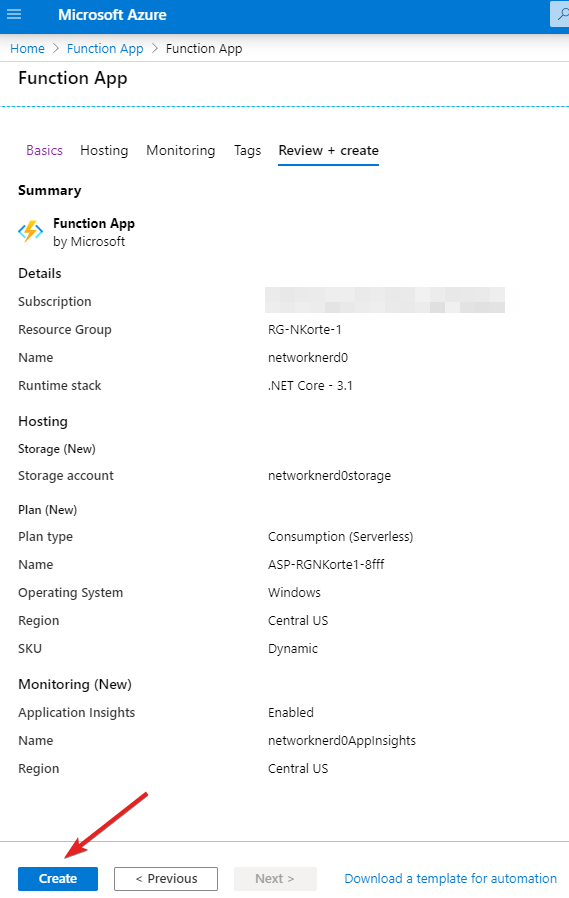The image size is (569, 898).
Task: Switch to the Basics tab
Action: (44, 150)
